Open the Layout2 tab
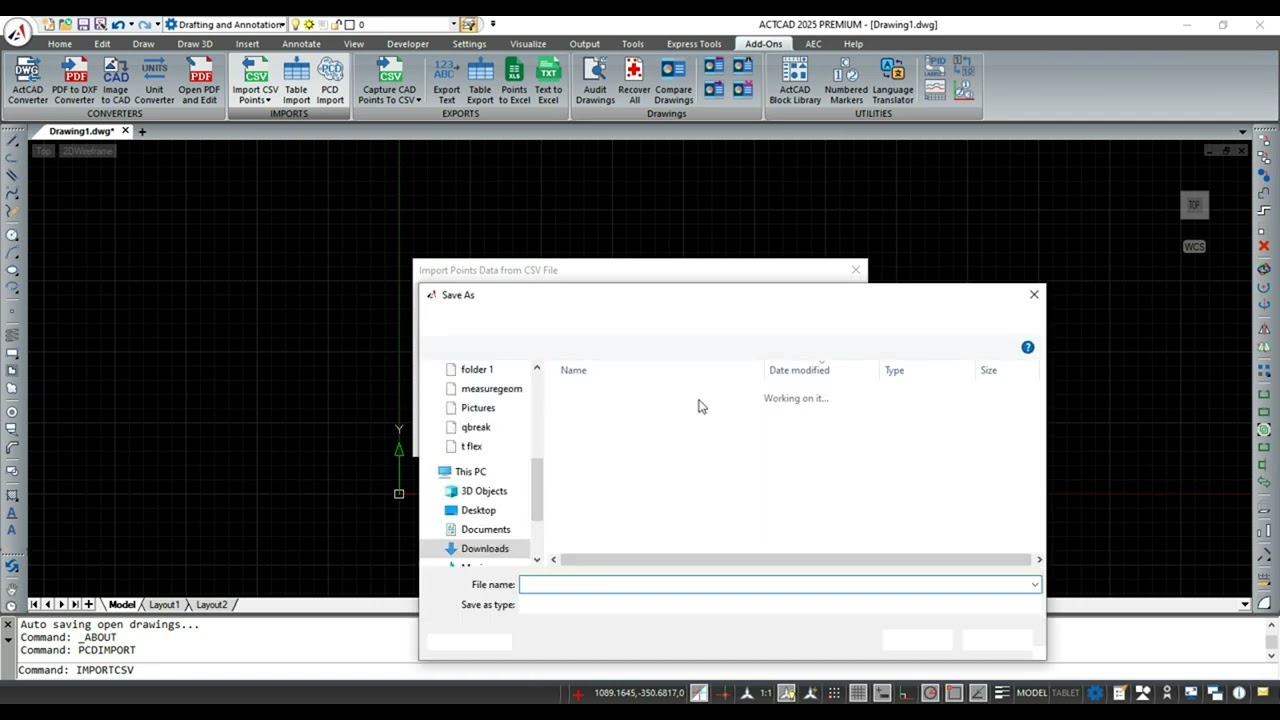Screen dimensions: 1280x720 point(211,605)
